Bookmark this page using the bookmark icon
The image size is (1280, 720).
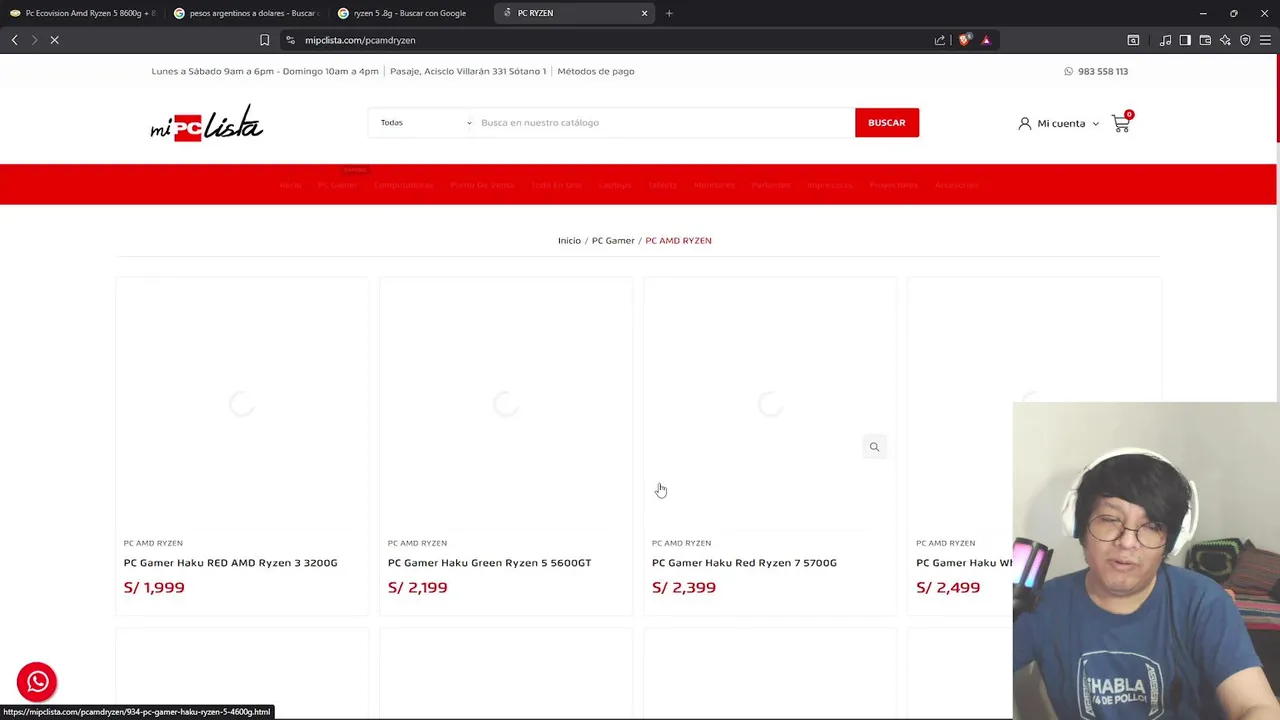pyautogui.click(x=264, y=40)
